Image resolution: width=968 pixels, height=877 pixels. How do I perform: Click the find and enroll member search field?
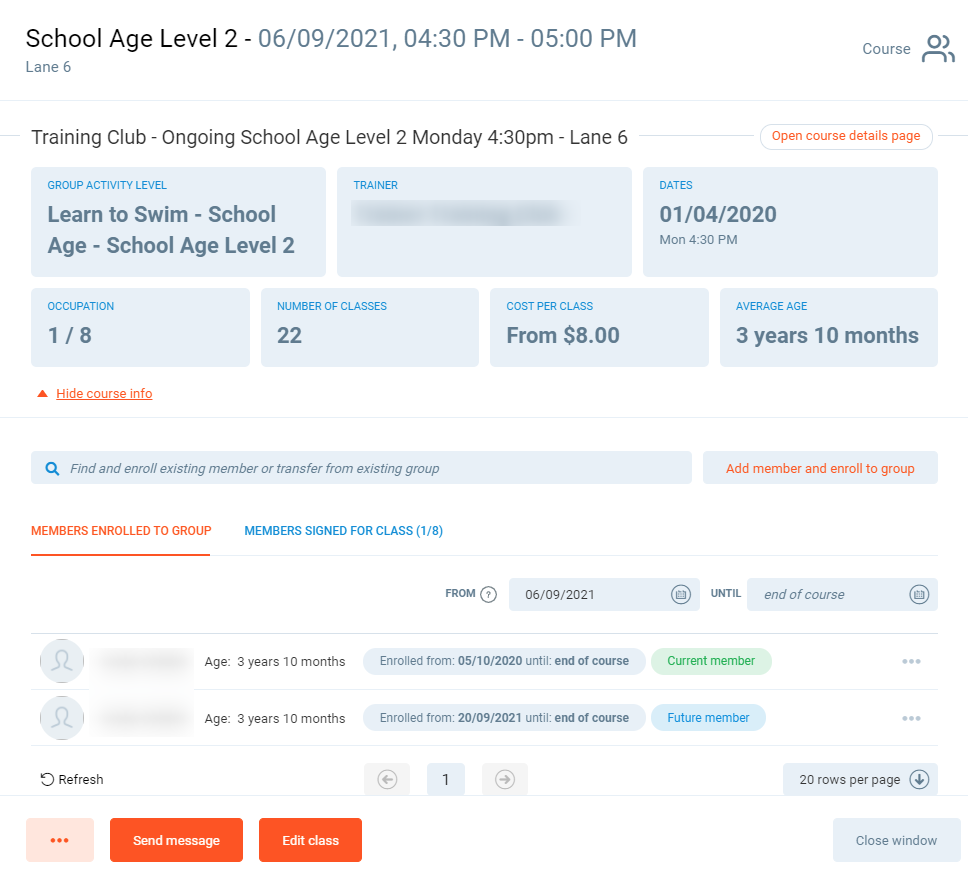coord(370,468)
